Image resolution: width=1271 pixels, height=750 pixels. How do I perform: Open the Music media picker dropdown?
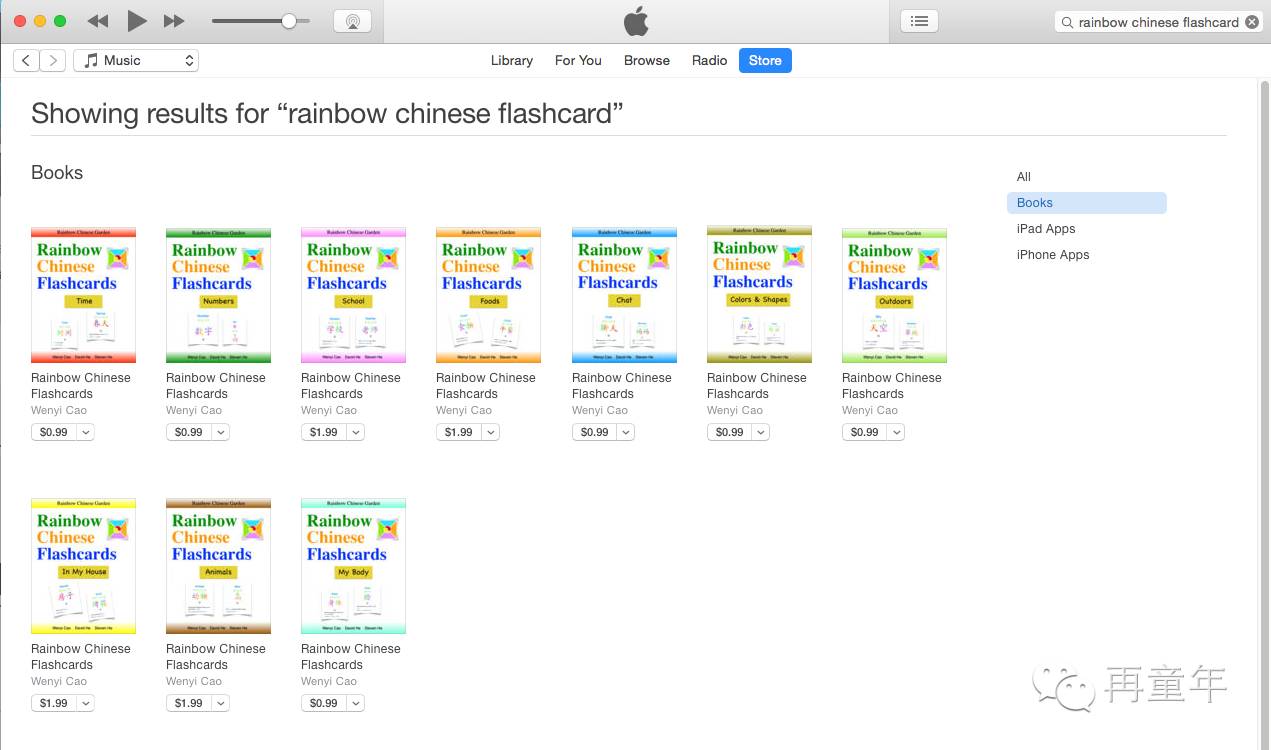136,61
